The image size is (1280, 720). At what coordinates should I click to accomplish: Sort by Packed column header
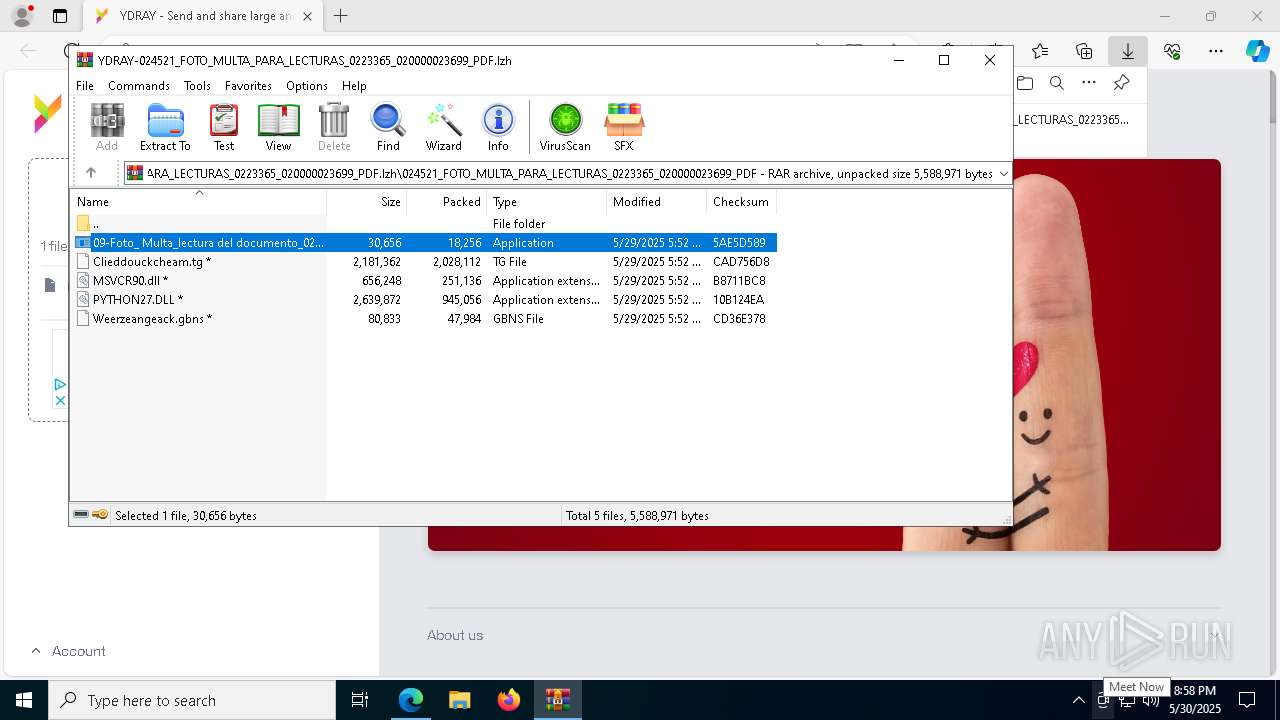point(446,202)
